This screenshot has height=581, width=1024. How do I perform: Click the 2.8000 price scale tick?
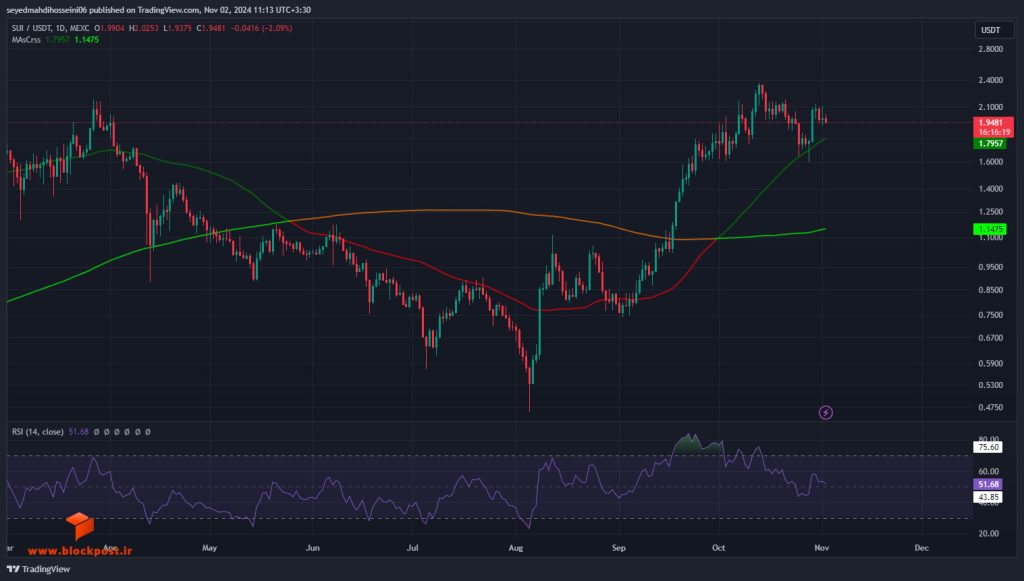pos(990,49)
